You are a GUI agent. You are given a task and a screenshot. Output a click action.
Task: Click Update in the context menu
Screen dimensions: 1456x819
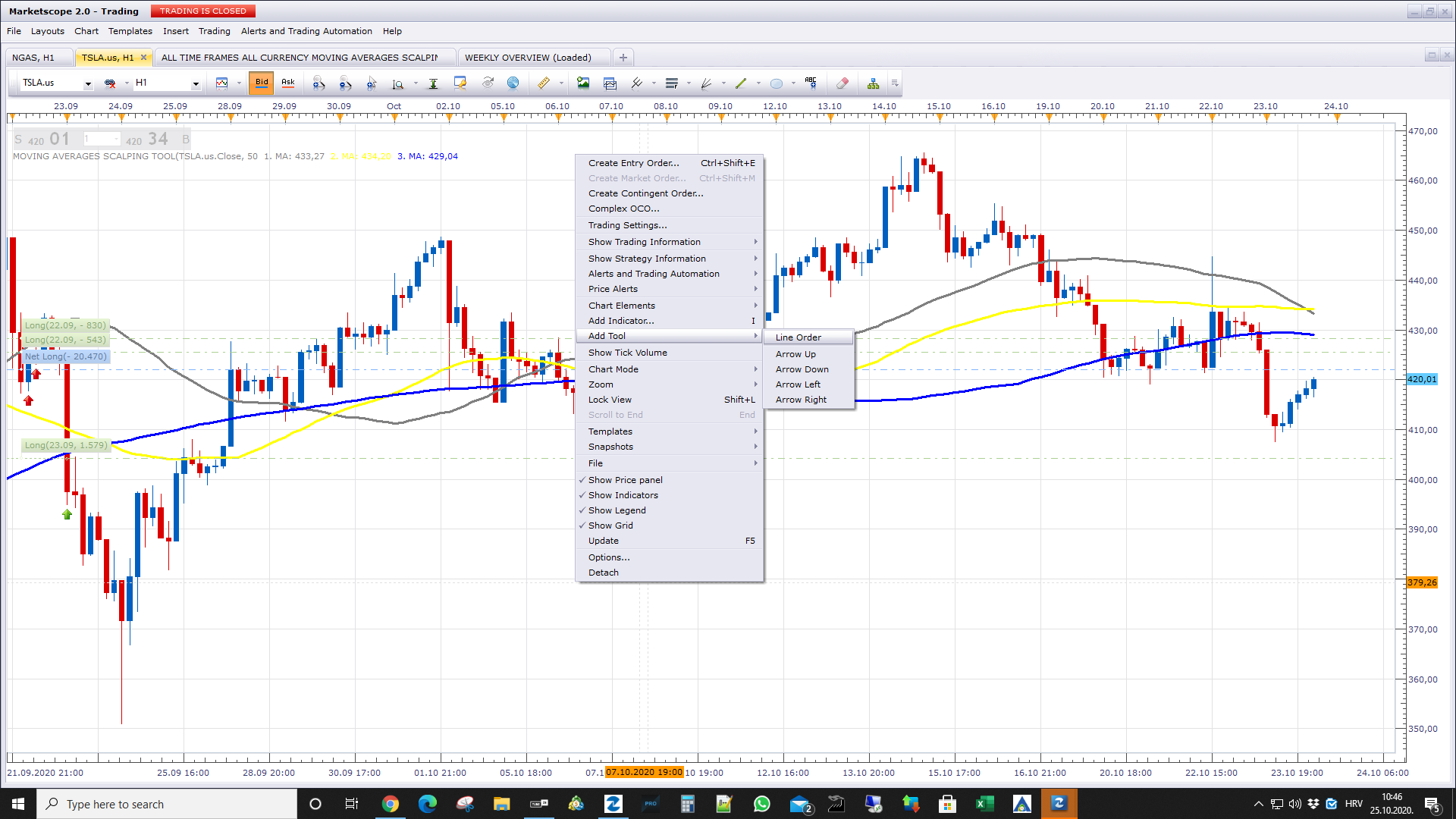tap(670, 541)
